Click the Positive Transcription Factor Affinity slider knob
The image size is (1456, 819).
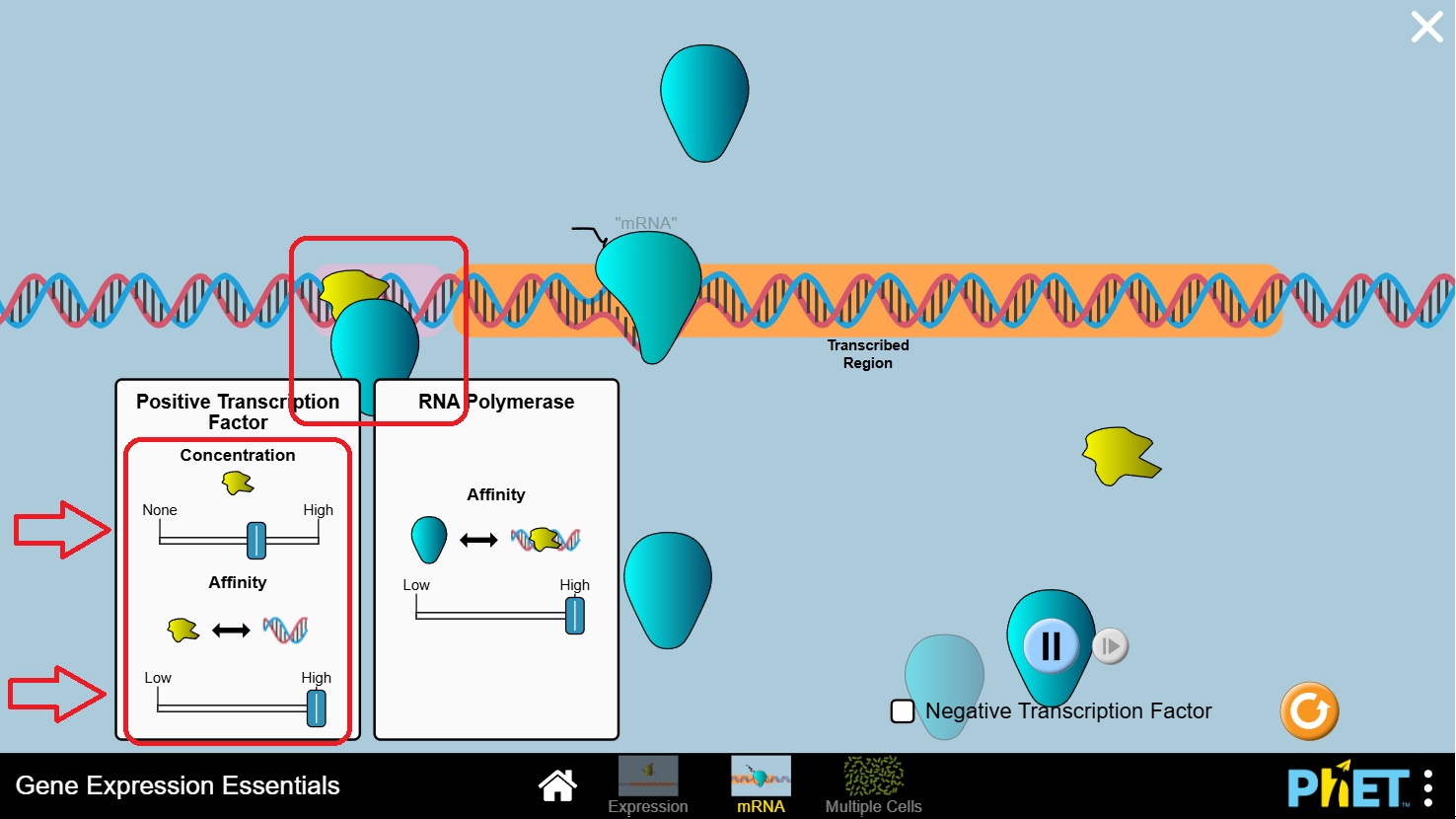point(316,708)
